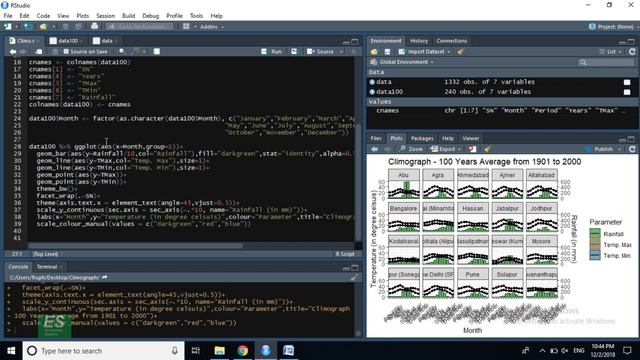Minimize the Environment pane
640x360 pixels.
[622, 42]
